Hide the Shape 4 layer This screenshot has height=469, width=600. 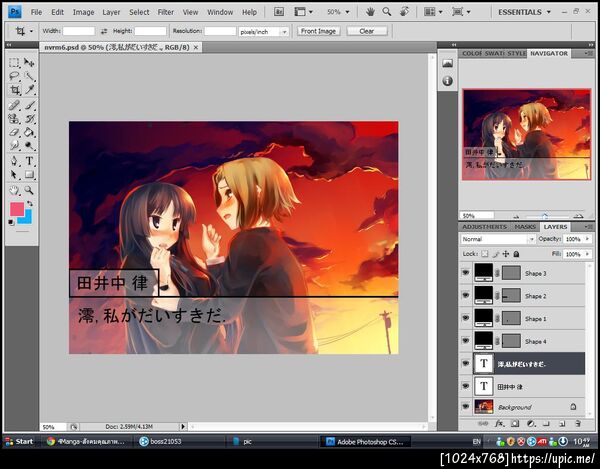point(465,340)
